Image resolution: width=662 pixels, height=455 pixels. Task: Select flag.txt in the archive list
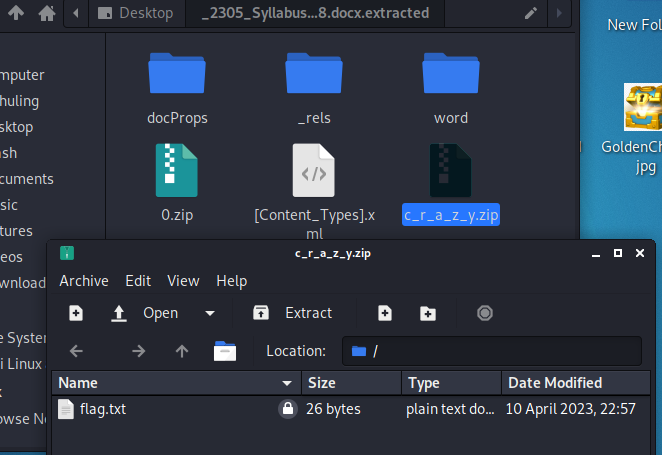pyautogui.click(x=104, y=409)
